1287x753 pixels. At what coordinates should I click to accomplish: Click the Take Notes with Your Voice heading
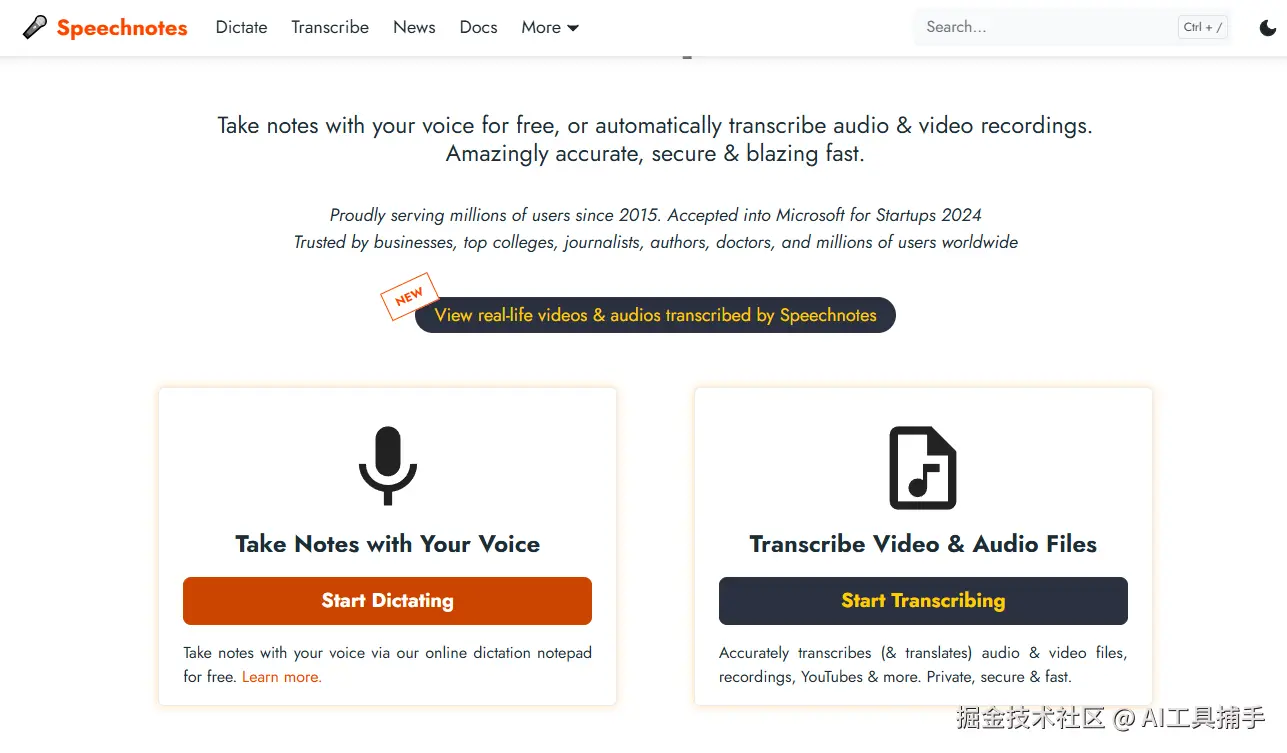[x=388, y=544]
